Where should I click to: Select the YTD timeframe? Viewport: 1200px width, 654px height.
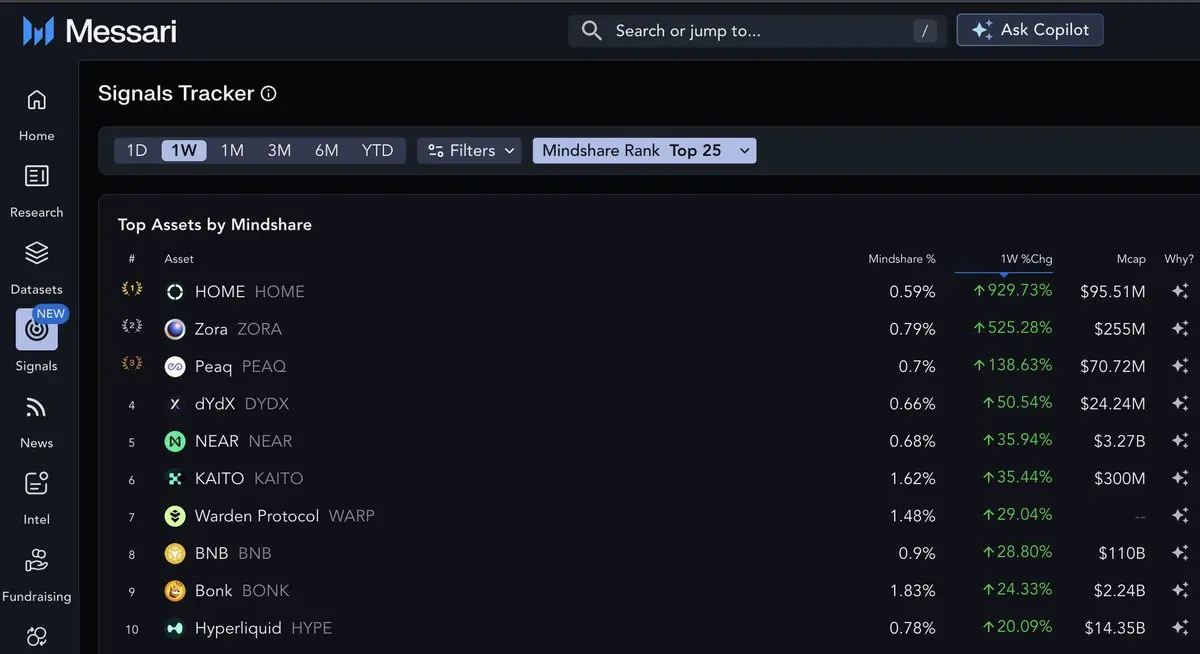click(377, 150)
